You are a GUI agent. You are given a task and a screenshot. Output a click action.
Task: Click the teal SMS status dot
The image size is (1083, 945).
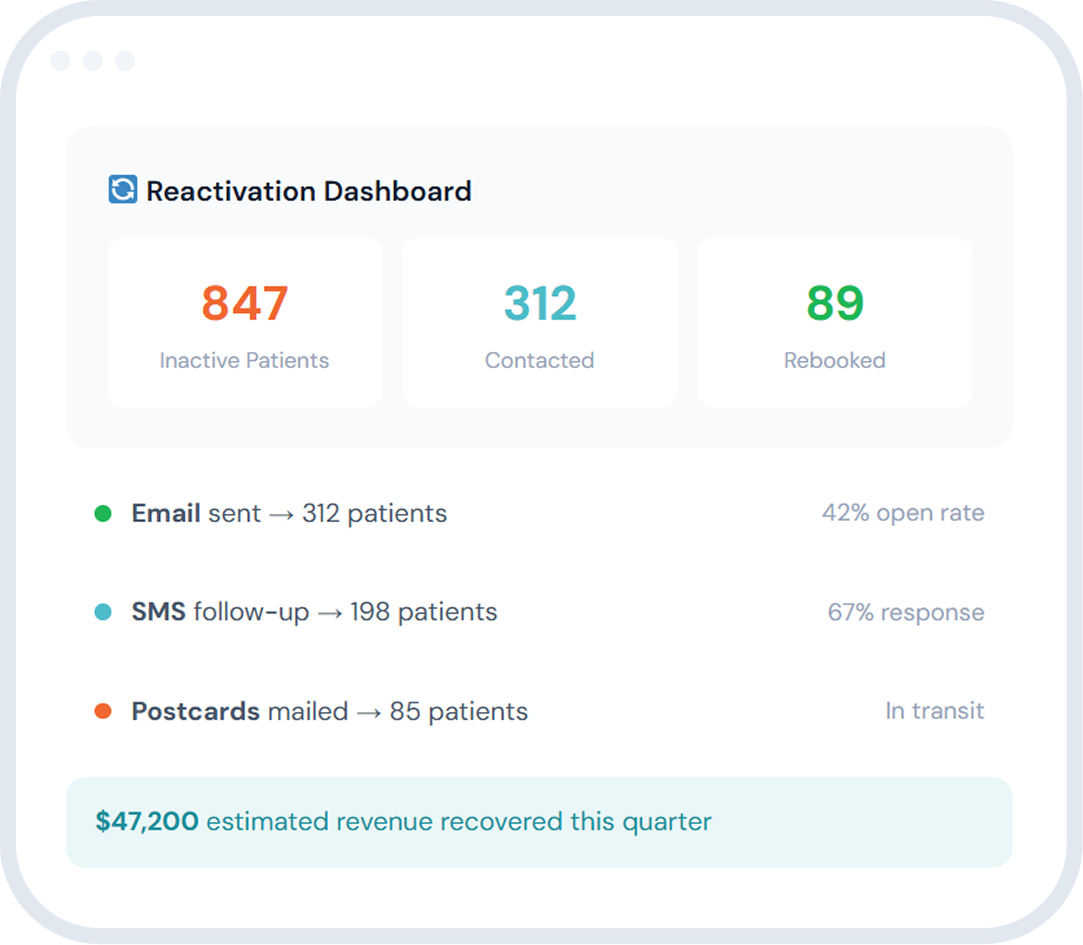pos(102,612)
